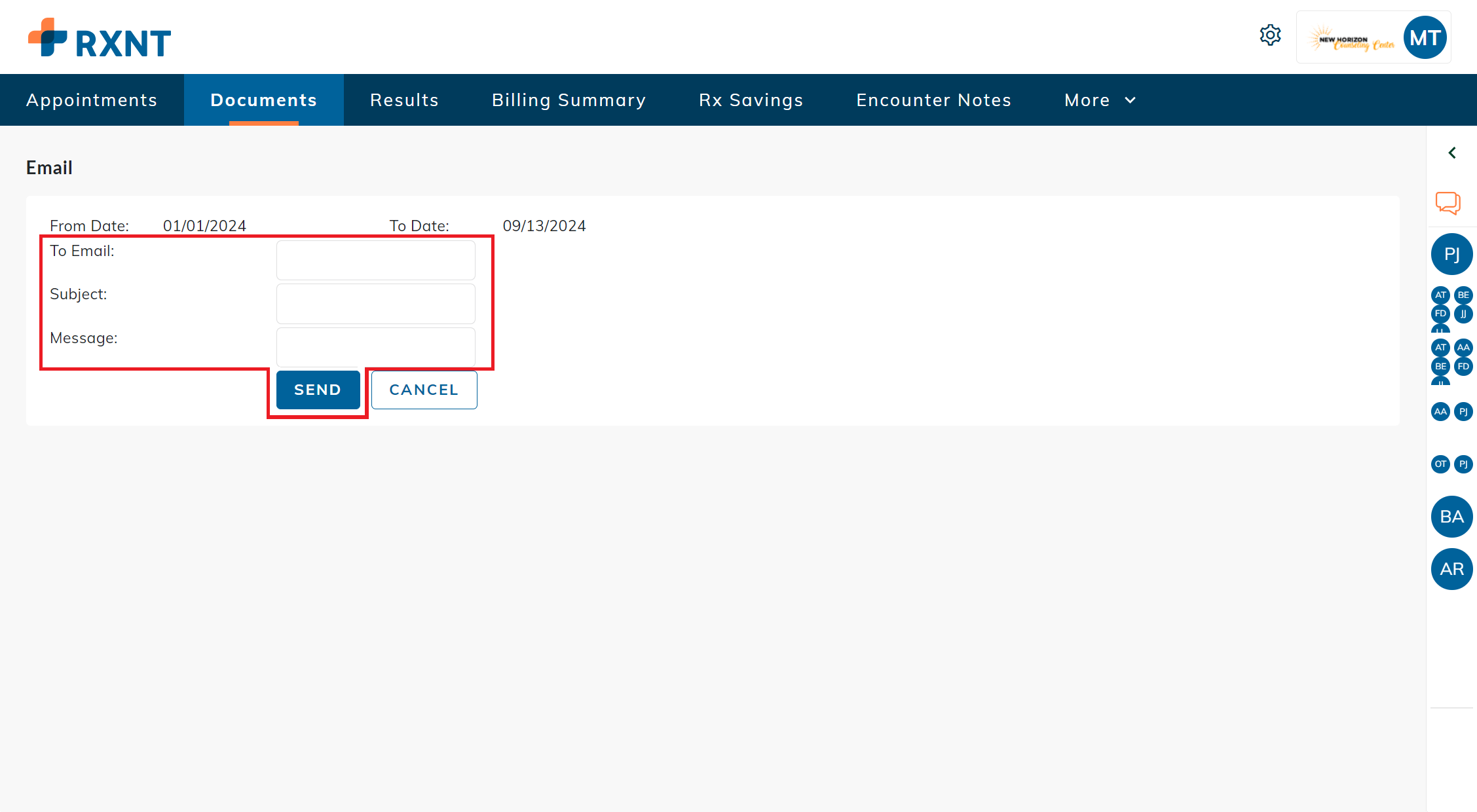Click the SEND button

317,390
